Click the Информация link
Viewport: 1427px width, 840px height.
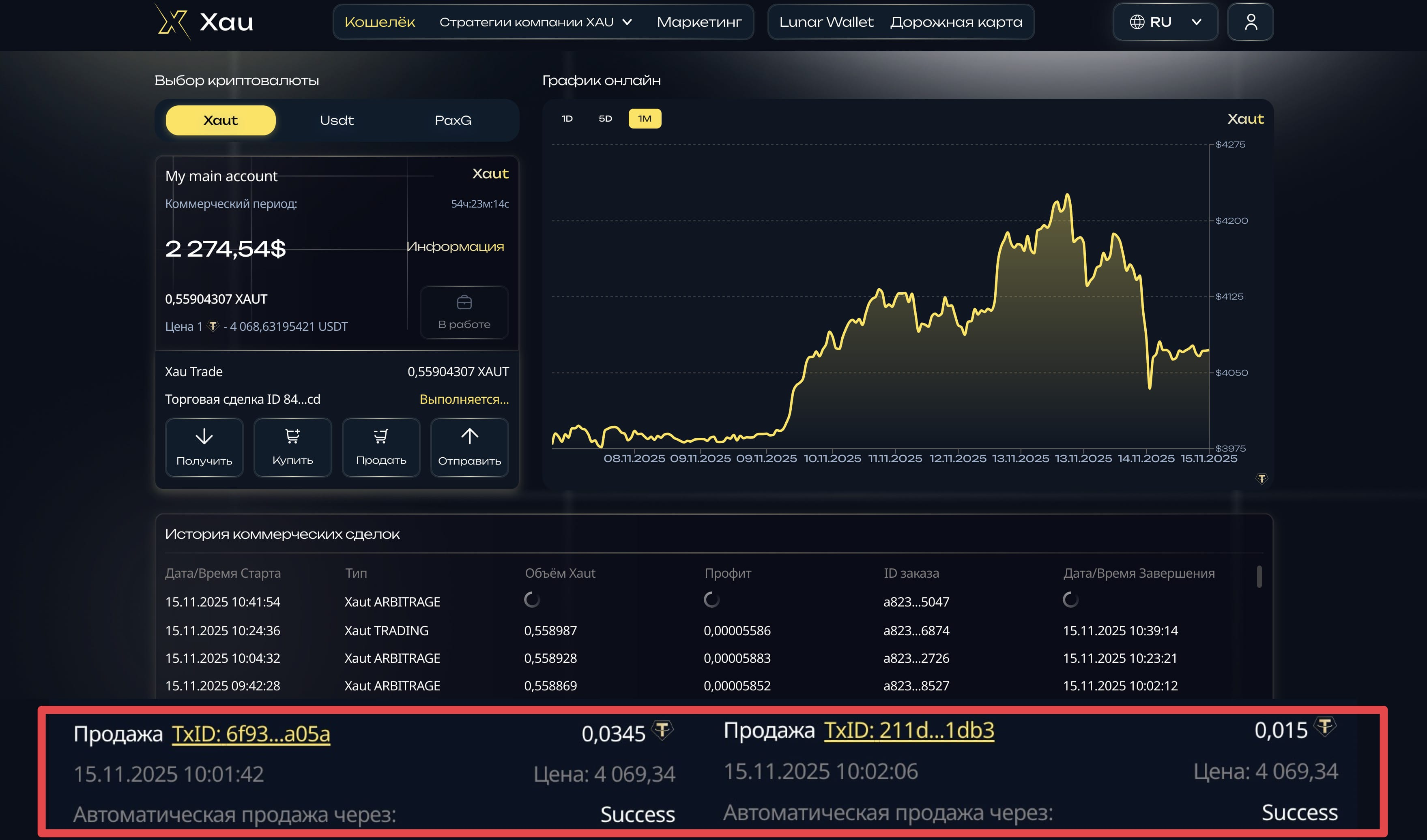pyautogui.click(x=455, y=246)
